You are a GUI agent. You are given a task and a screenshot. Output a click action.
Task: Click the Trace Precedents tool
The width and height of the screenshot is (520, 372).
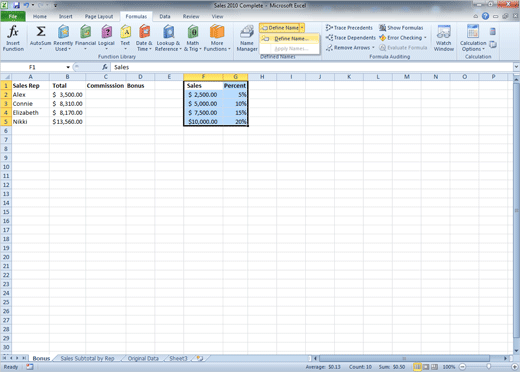click(x=349, y=28)
